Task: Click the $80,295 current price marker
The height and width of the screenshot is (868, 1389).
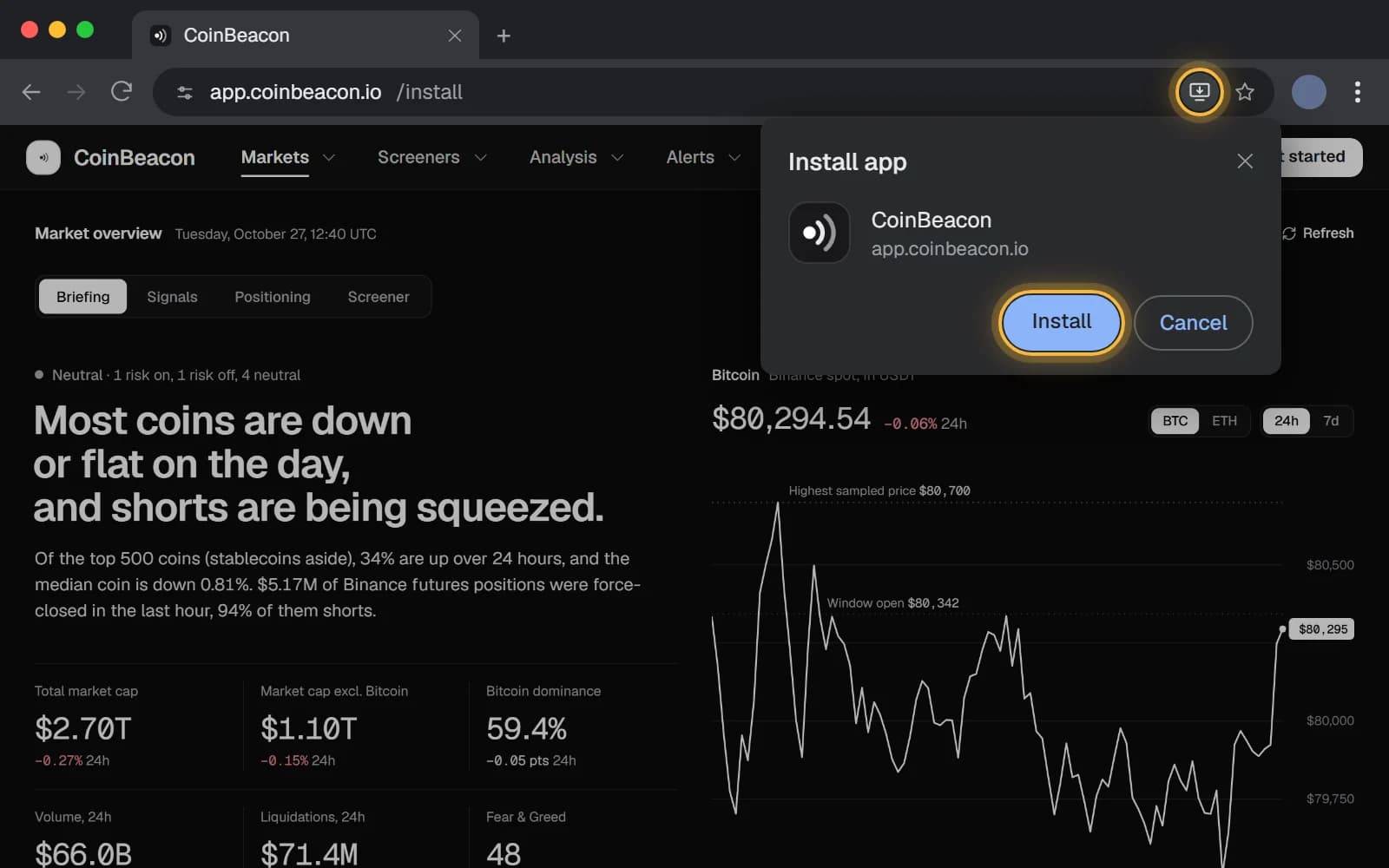Action: (1322, 629)
